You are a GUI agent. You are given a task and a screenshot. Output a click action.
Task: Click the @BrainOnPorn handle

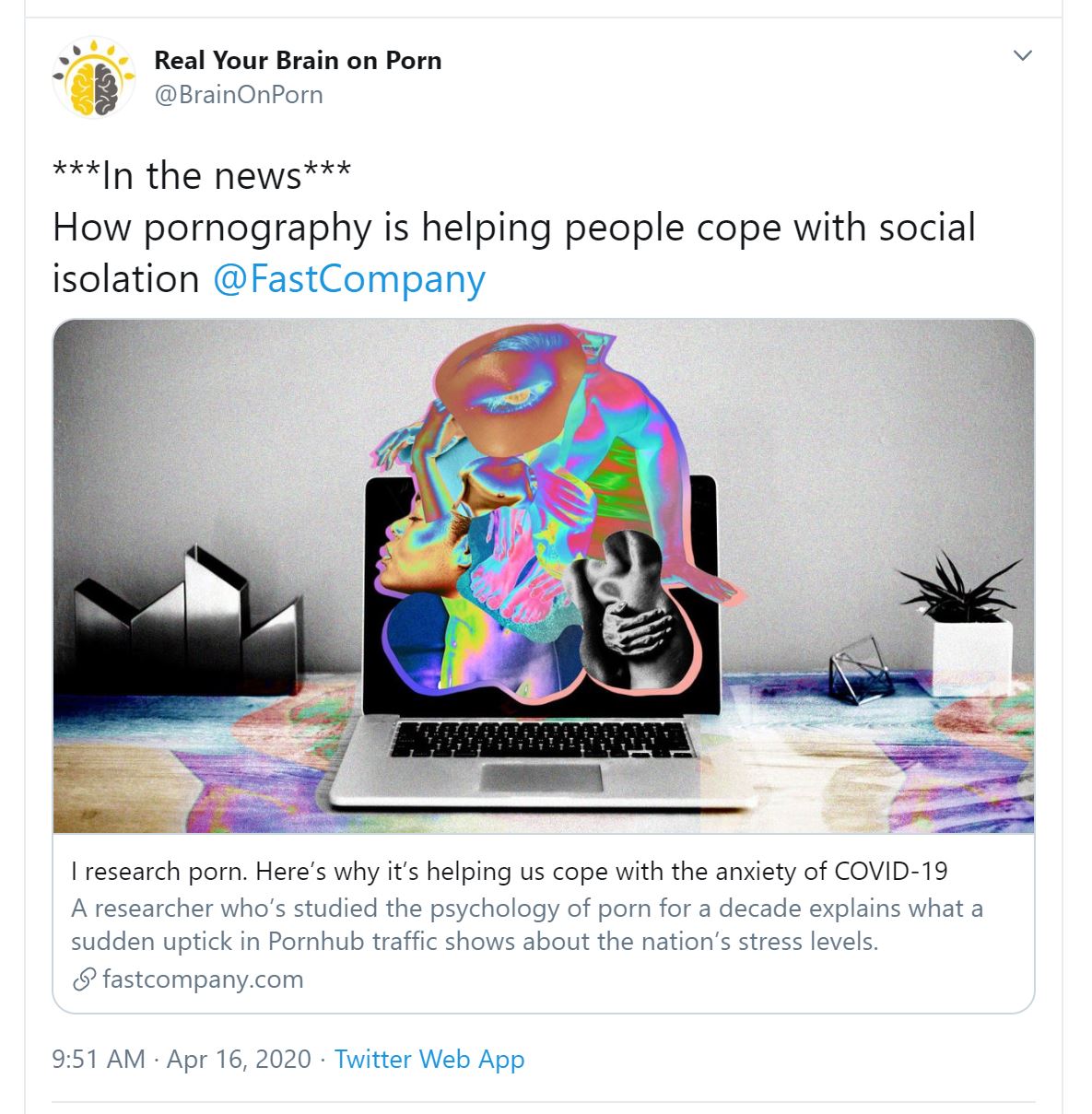coord(239,95)
